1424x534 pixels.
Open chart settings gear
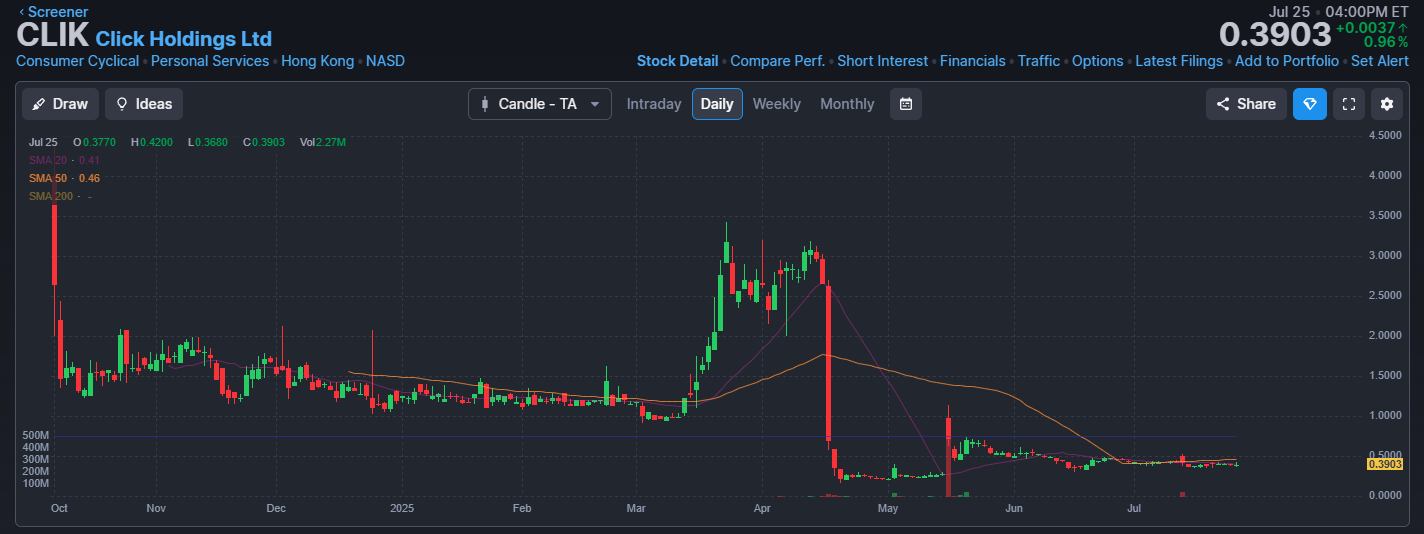pyautogui.click(x=1386, y=104)
